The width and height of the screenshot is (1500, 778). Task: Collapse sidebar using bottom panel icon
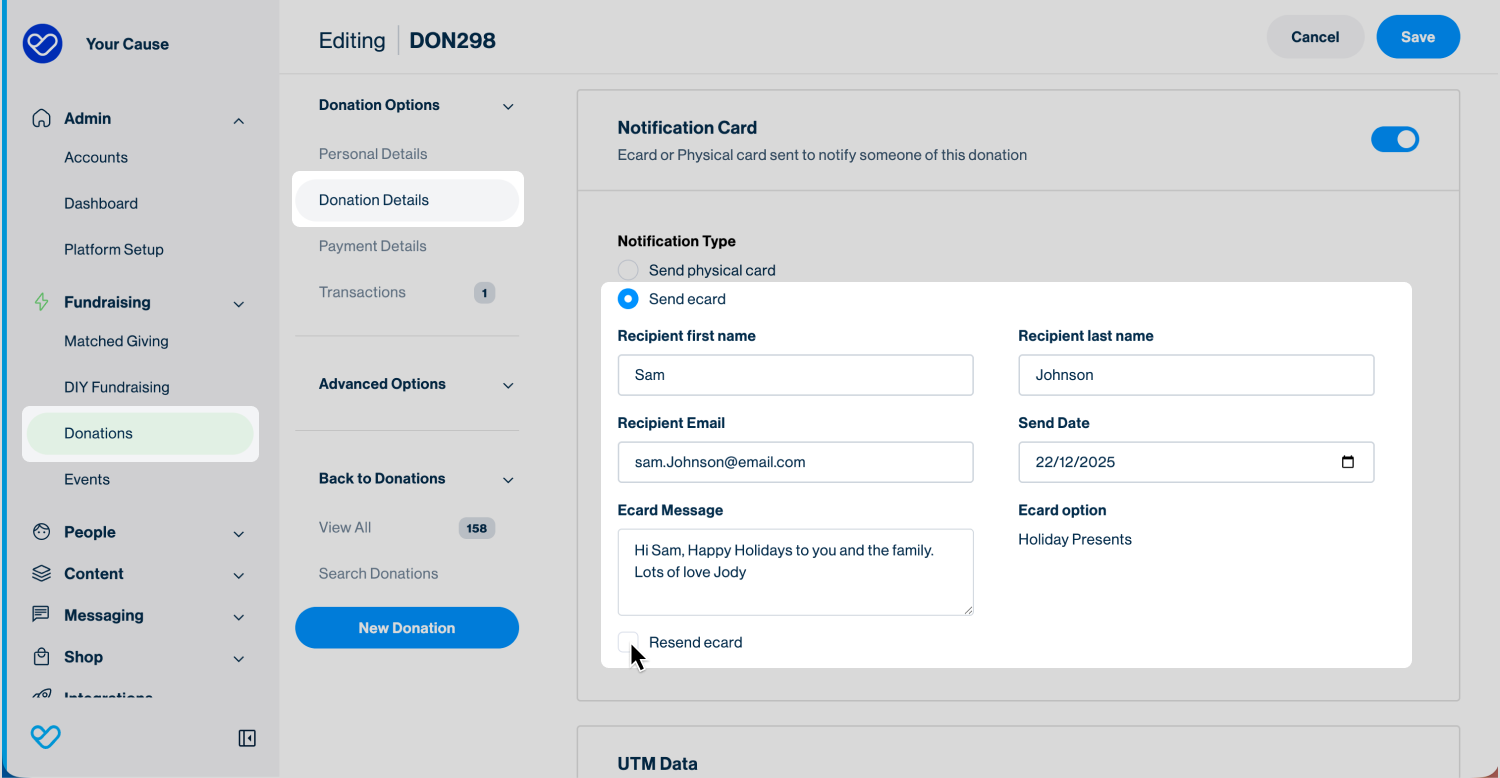[247, 738]
